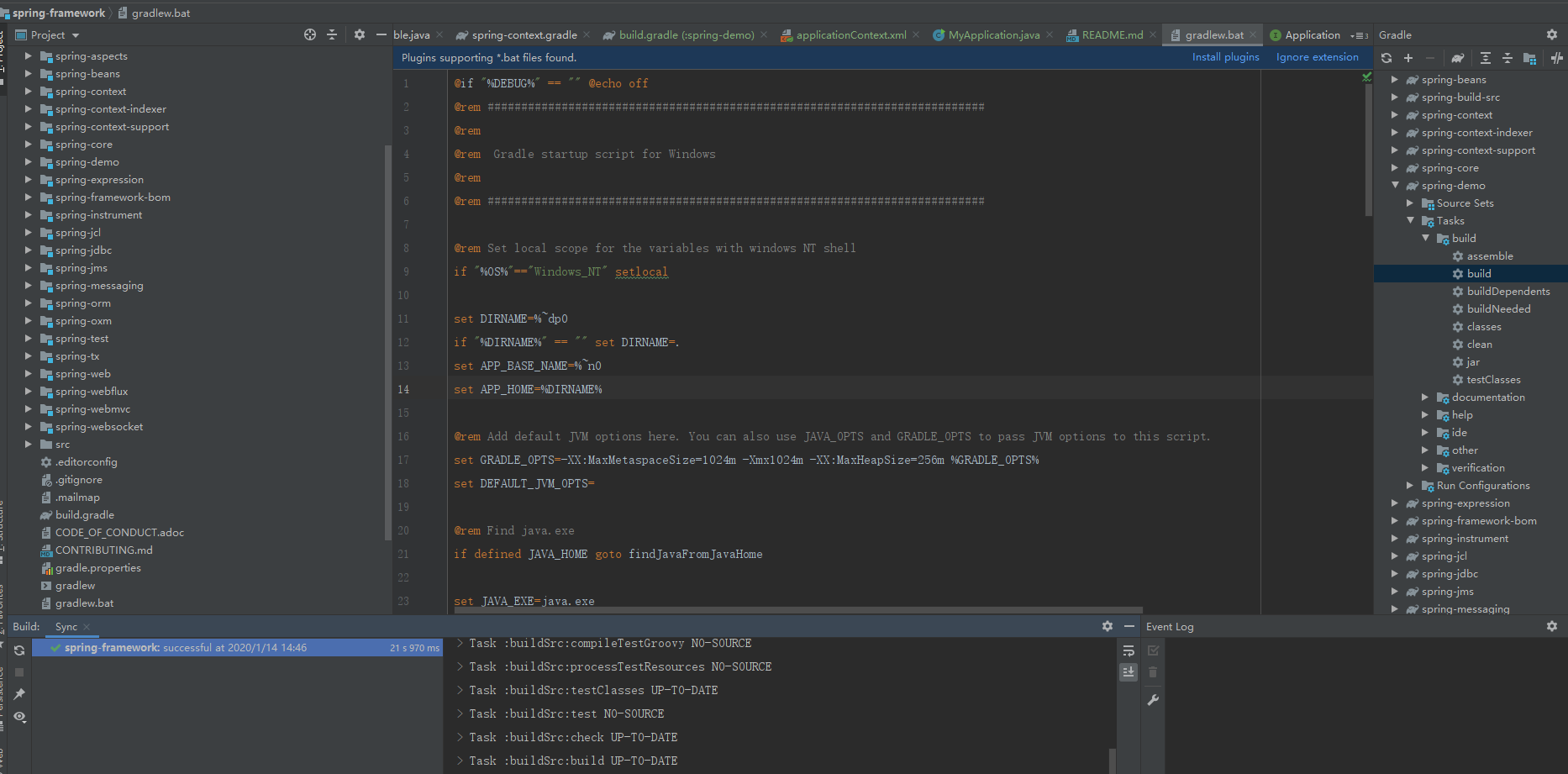The width and height of the screenshot is (1568, 774).
Task: Expand the Source Sets node in the Gradle panel
Action: pos(1410,203)
